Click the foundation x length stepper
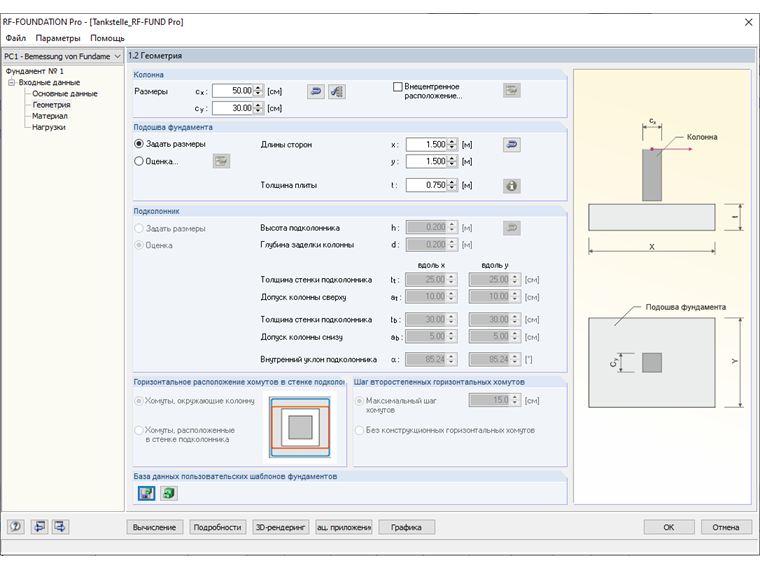The image size is (760, 570). tap(452, 144)
